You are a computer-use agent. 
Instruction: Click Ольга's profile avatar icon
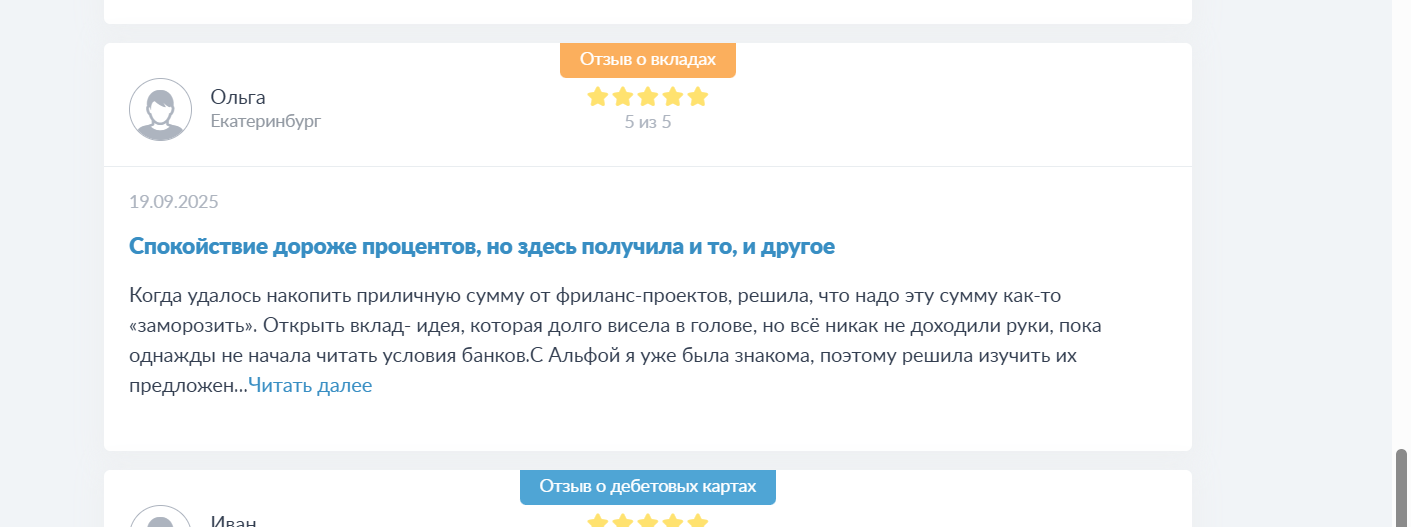pyautogui.click(x=160, y=109)
